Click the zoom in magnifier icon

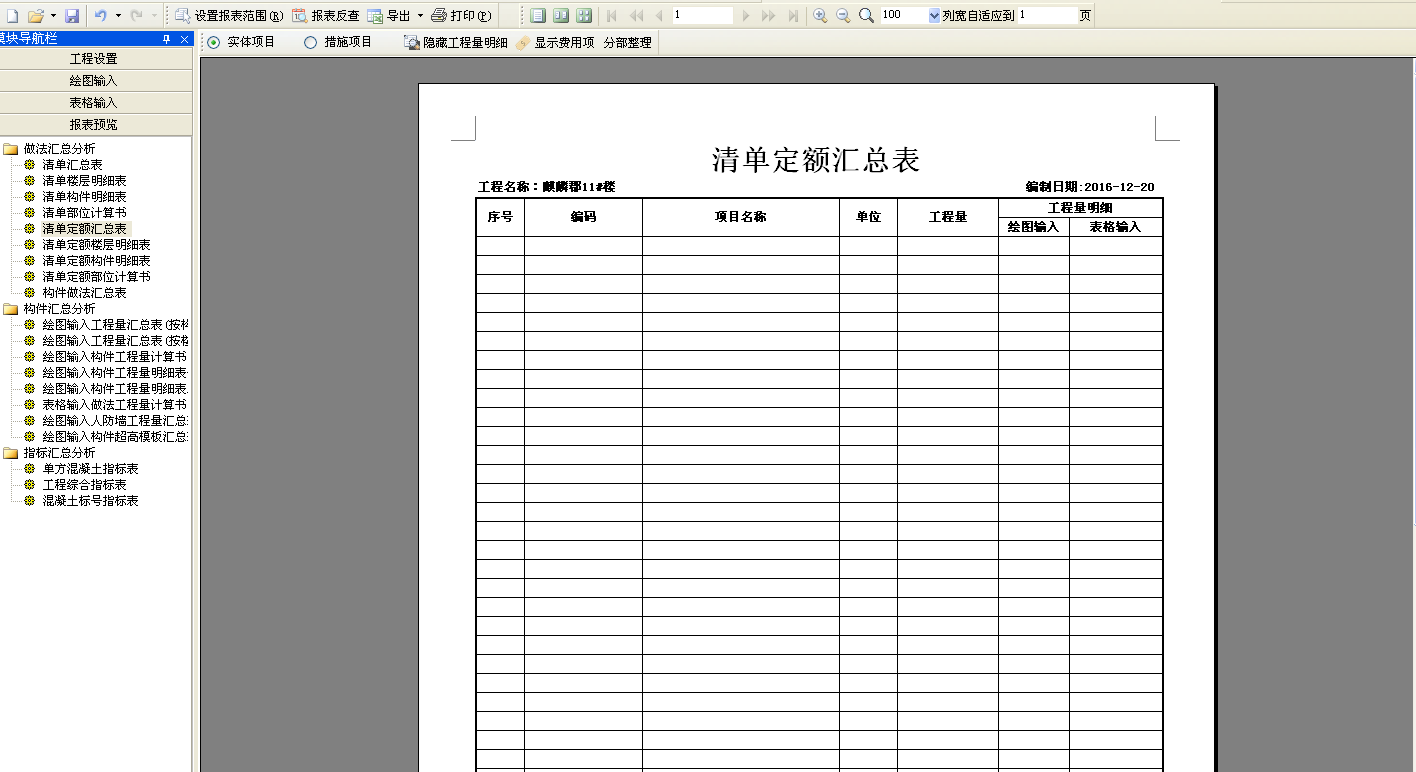coord(820,16)
